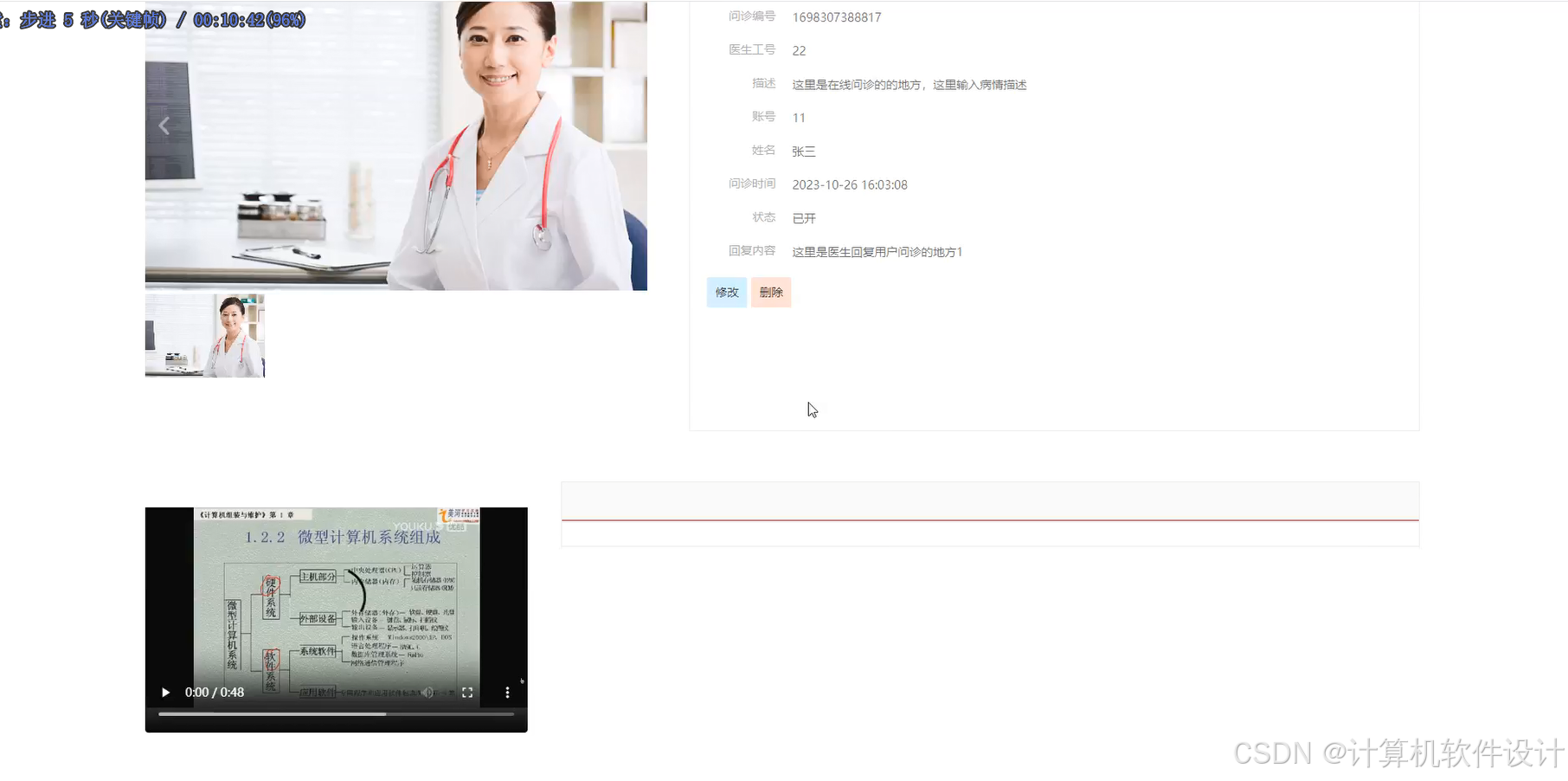The height and width of the screenshot is (781, 1568).
Task: Select the doctor thumbnail below the carousel
Action: coord(205,336)
